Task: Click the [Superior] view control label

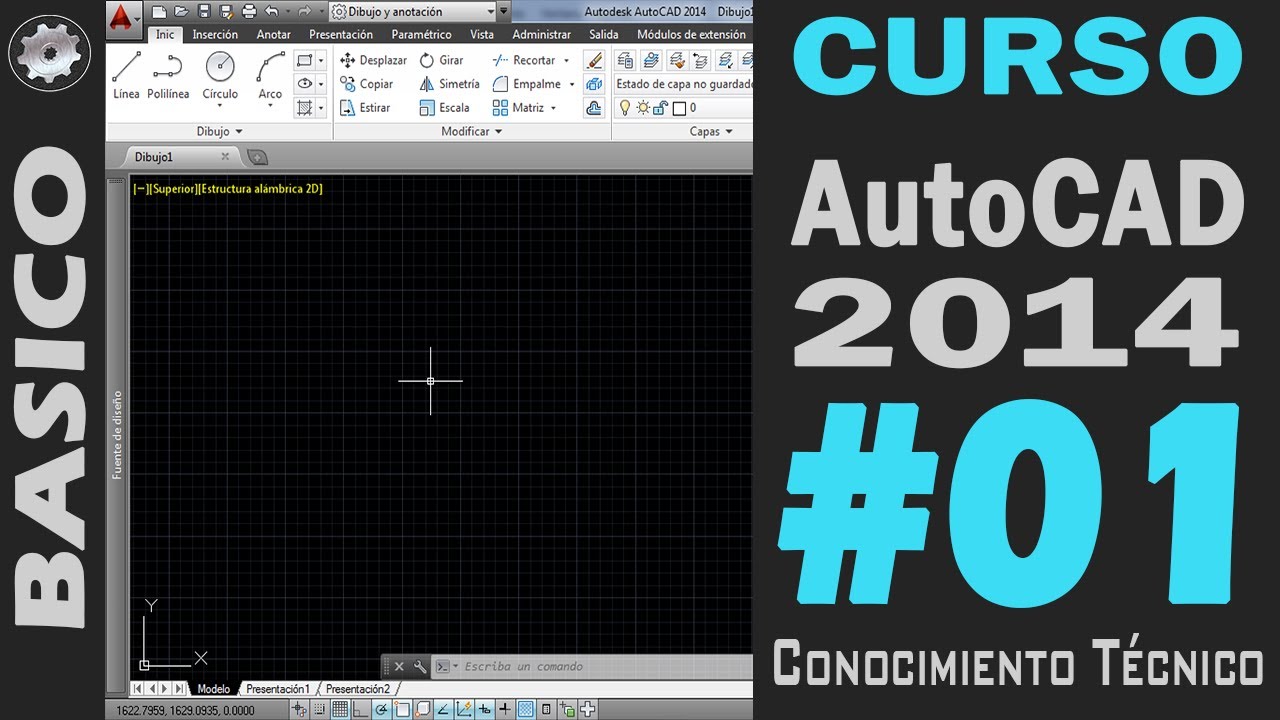Action: pos(174,188)
